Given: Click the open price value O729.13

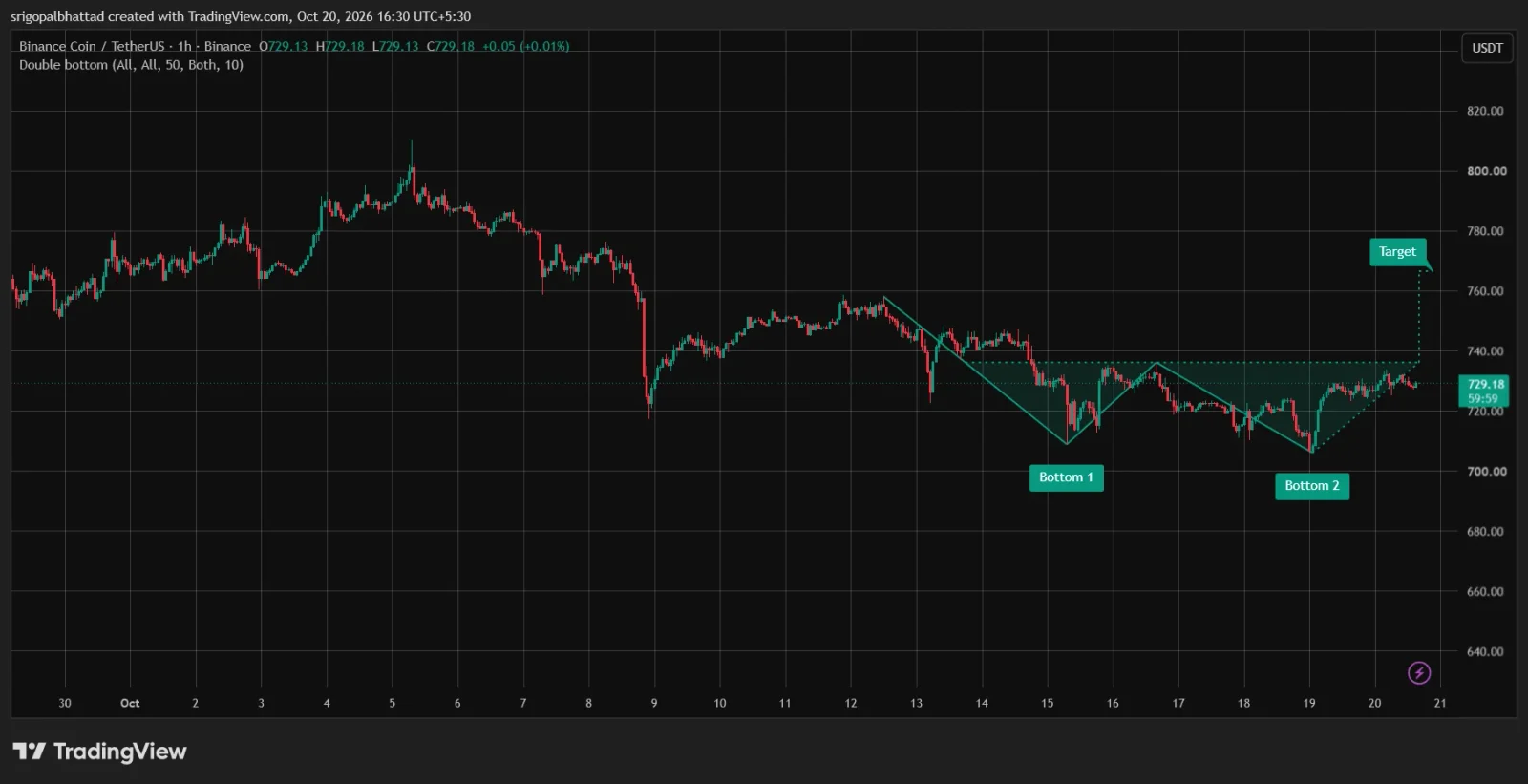Looking at the screenshot, I should [284, 46].
